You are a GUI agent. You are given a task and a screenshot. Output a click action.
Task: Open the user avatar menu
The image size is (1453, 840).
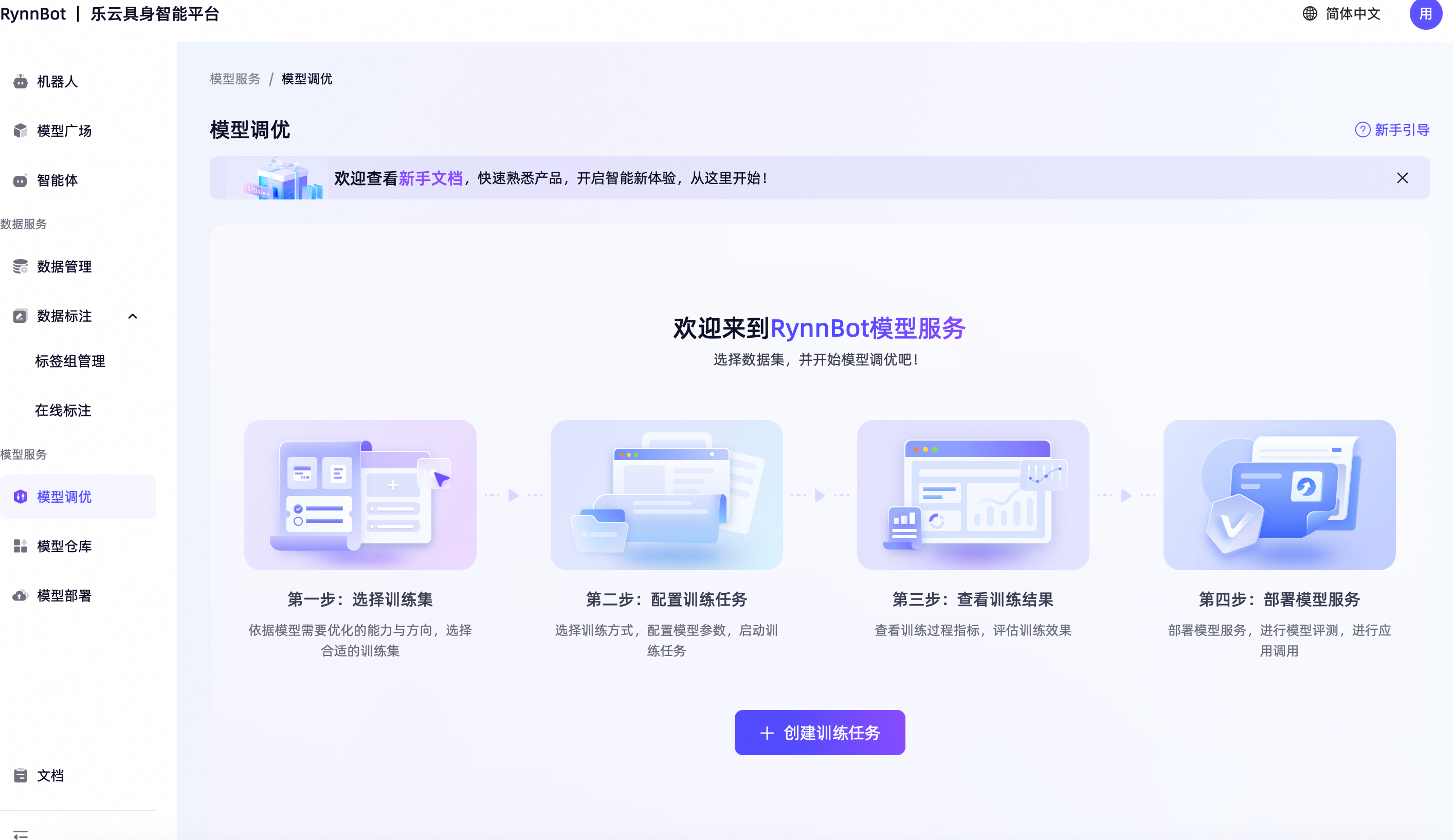1426,14
